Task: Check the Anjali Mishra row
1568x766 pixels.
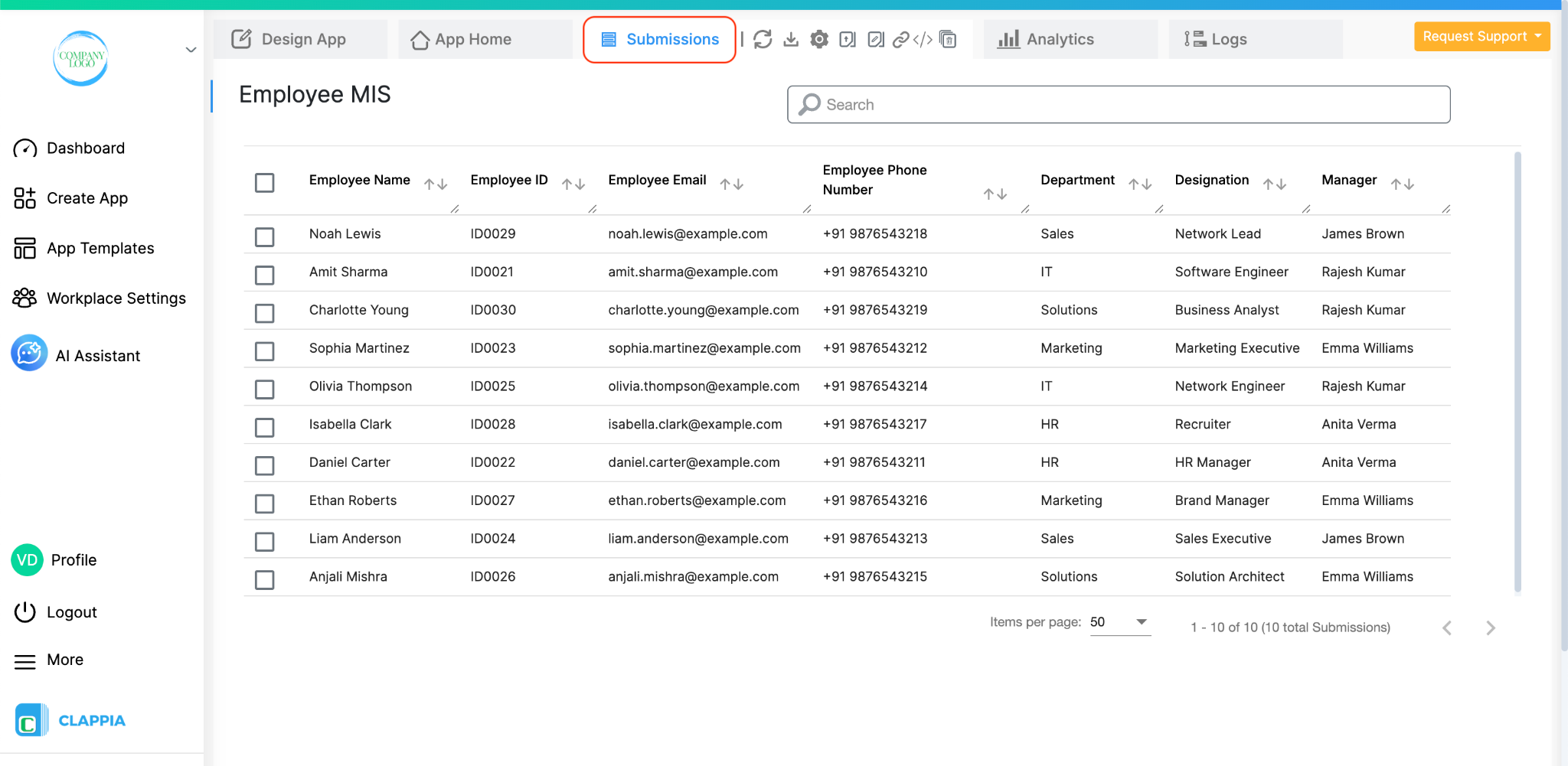Action: point(265,580)
